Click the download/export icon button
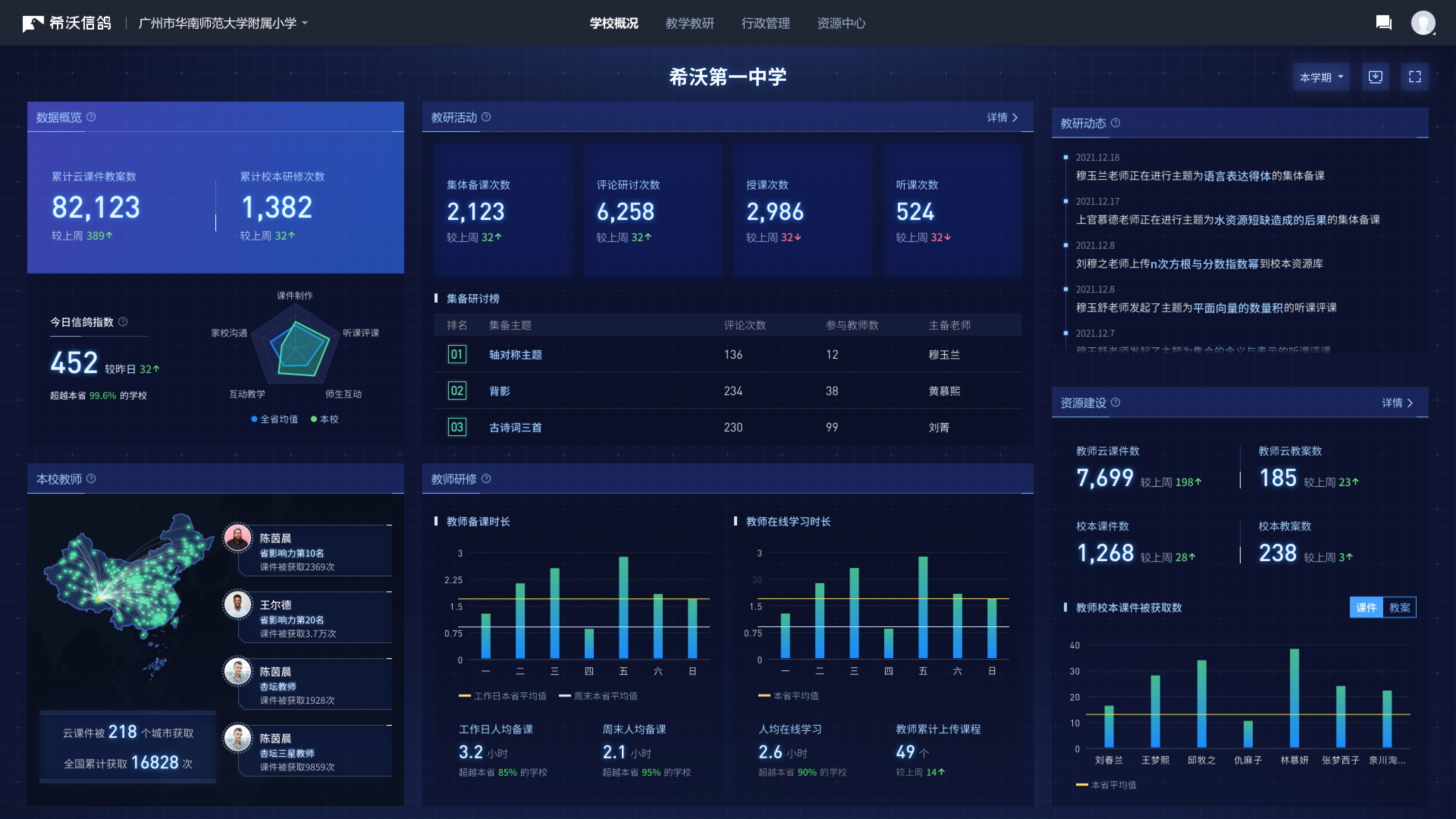 [x=1375, y=77]
